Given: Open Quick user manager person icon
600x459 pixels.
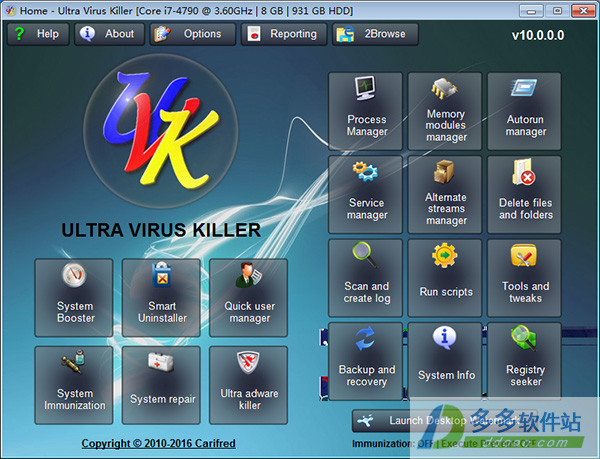Looking at the screenshot, I should coord(249,275).
